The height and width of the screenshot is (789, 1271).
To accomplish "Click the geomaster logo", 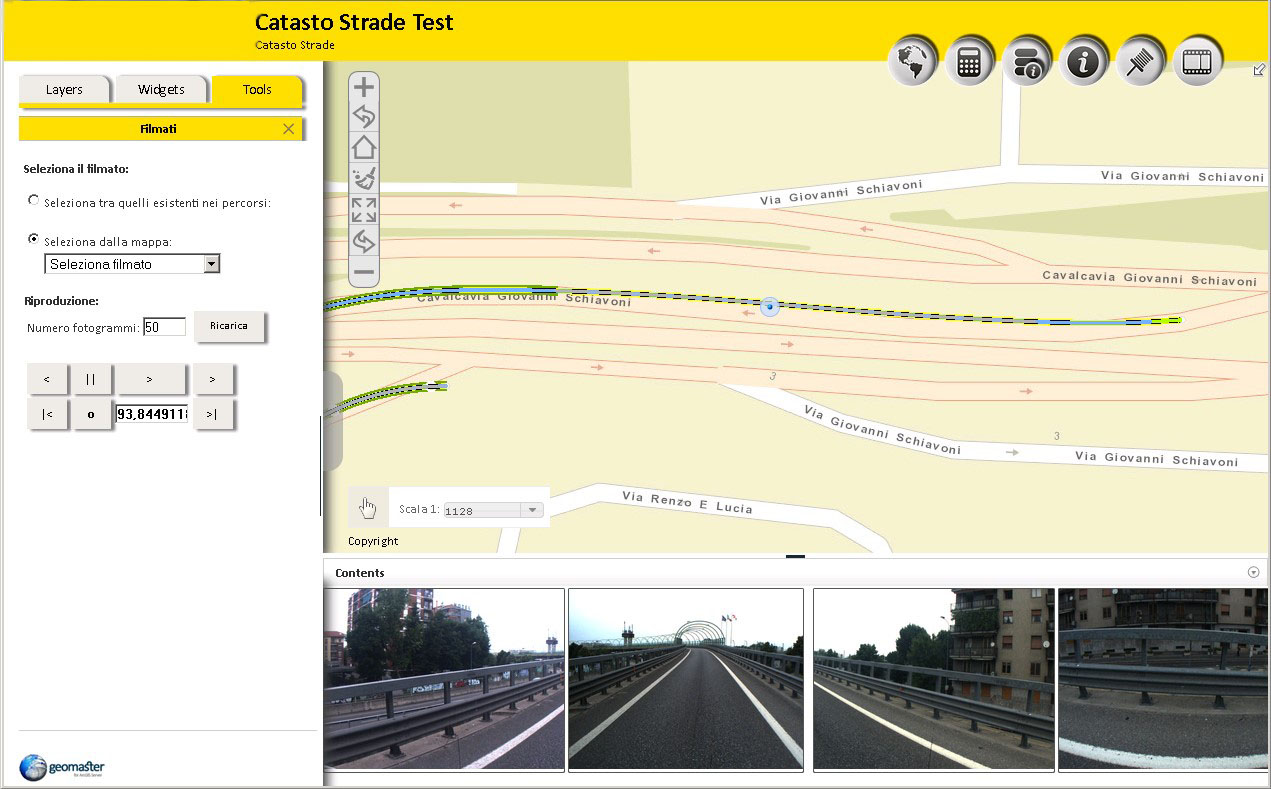I will [x=62, y=767].
